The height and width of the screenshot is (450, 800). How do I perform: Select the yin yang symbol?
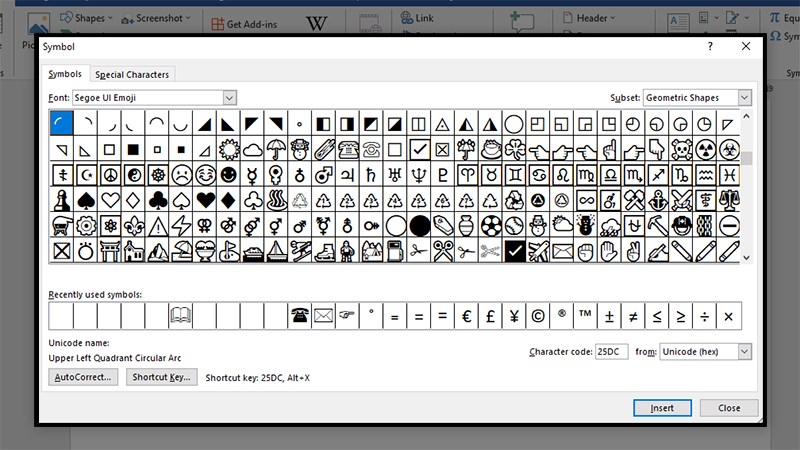[x=134, y=175]
